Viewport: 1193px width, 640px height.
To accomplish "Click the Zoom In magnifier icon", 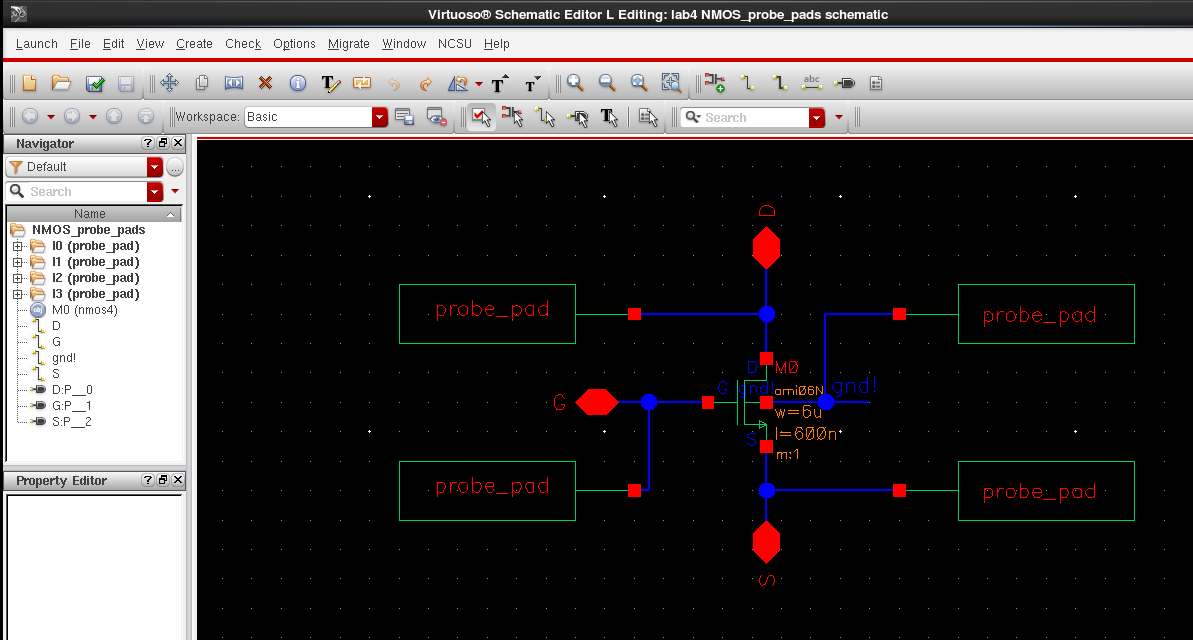I will click(x=575, y=84).
